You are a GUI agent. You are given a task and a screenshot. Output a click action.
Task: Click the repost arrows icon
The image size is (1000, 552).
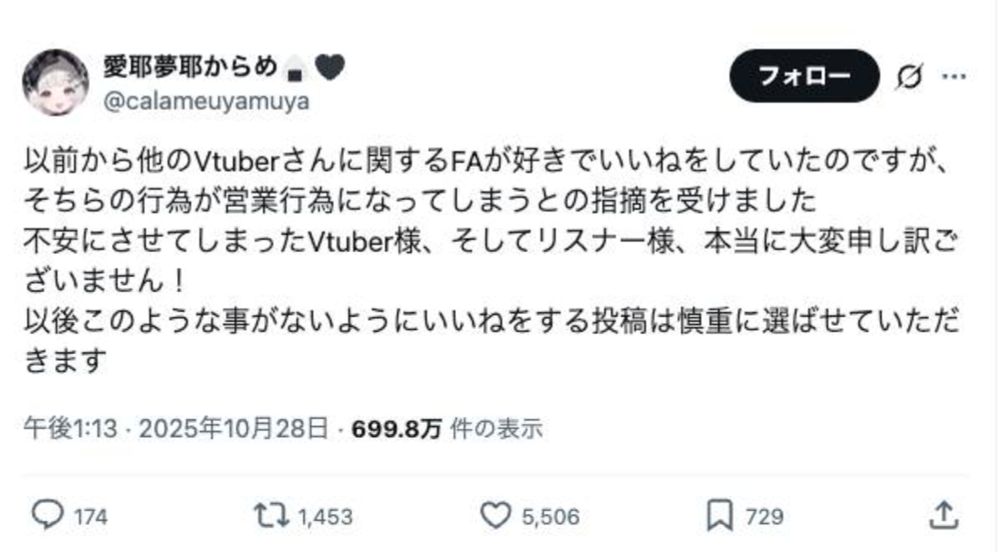pos(272,515)
